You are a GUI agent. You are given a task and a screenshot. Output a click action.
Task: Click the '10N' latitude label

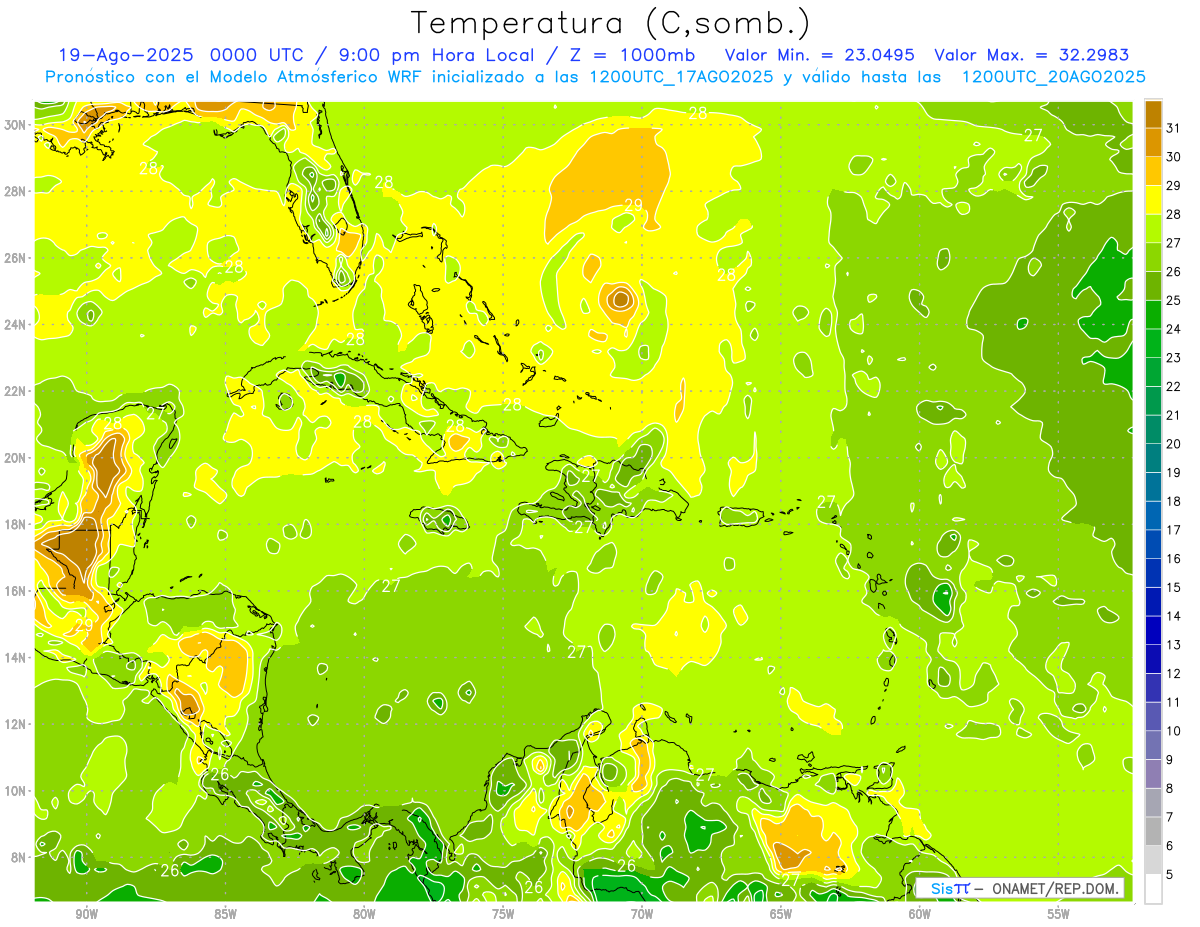click(x=16, y=790)
